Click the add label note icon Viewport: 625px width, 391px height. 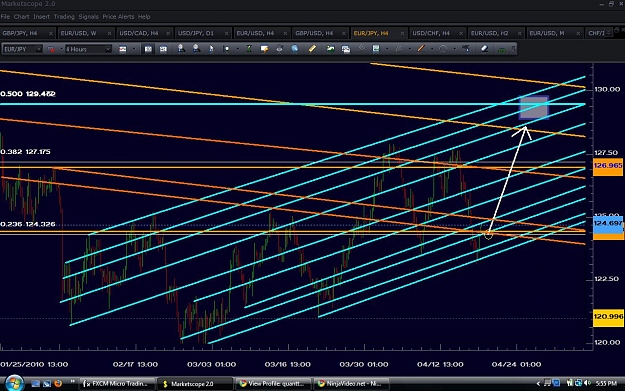264,49
